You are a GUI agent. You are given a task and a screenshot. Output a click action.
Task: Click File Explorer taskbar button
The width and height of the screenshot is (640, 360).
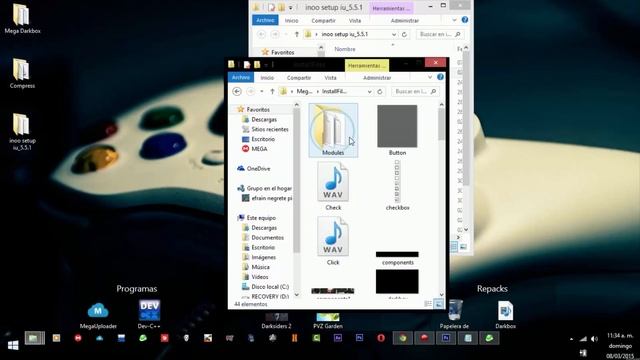[x=34, y=338]
